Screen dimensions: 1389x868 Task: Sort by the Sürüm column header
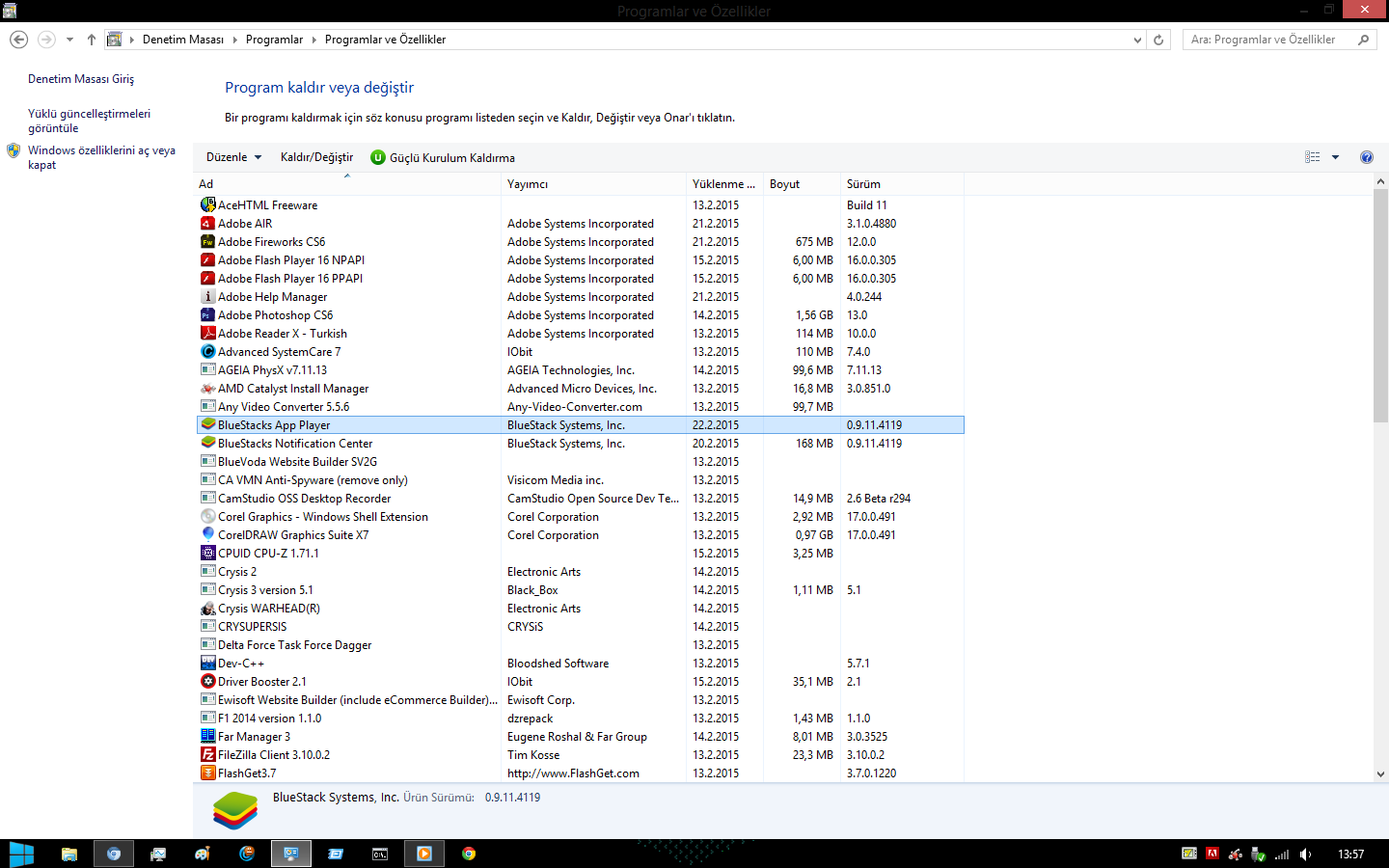click(x=901, y=184)
